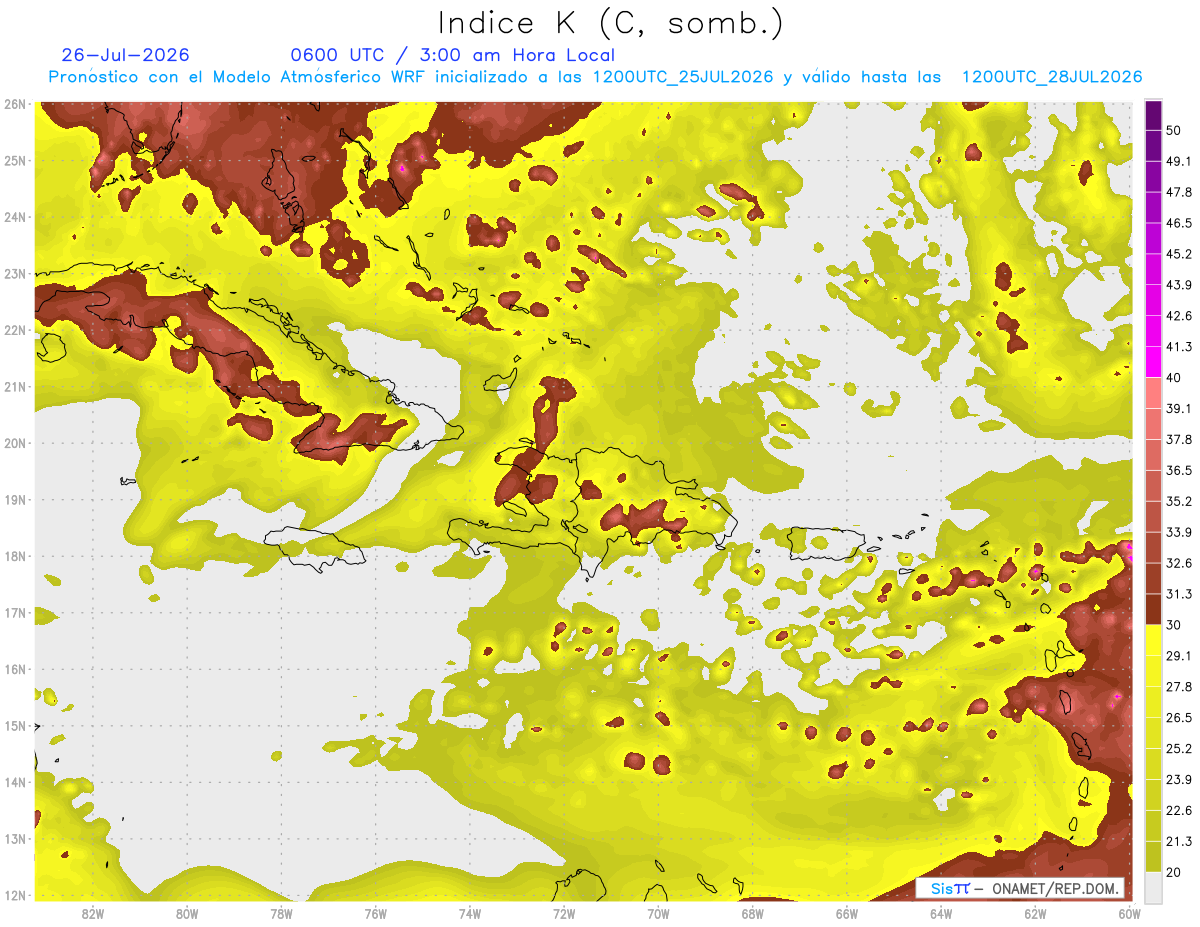Click the latitude axis label '26N'
Image resolution: width=1200 pixels, height=927 pixels.
coord(15,104)
